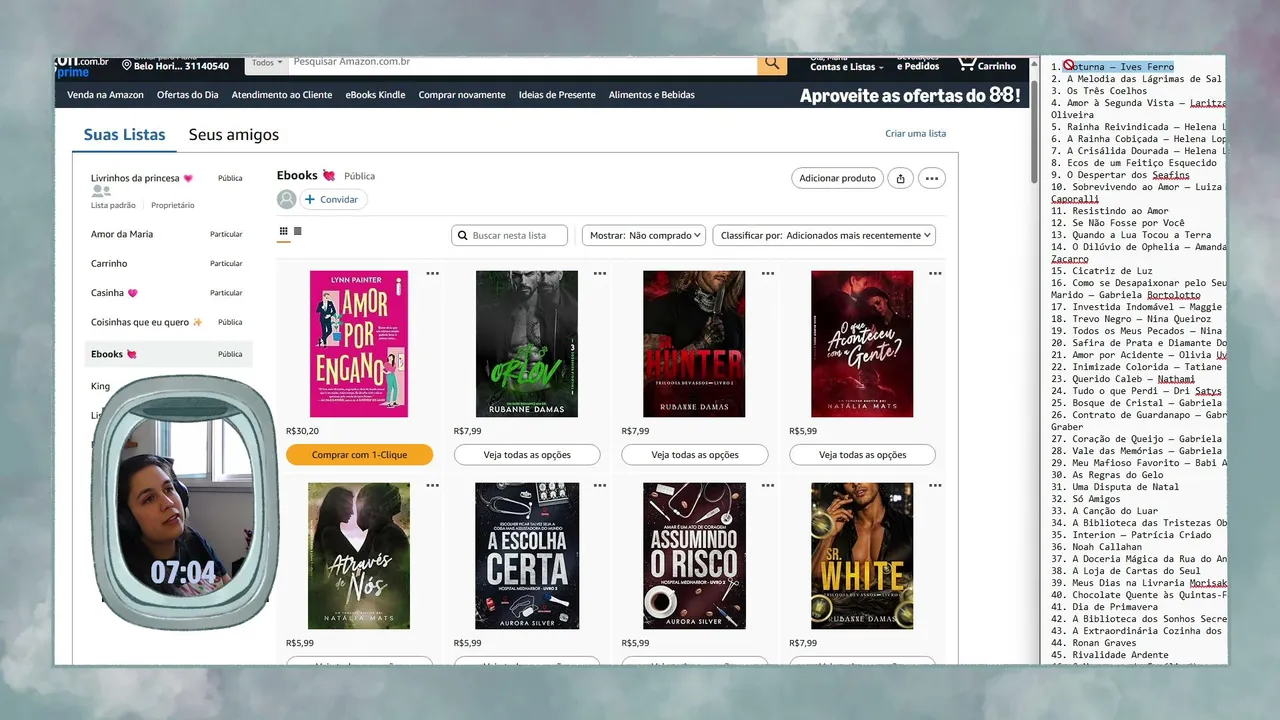
Task: Click the share icon for Ebooks list
Action: pos(901,178)
